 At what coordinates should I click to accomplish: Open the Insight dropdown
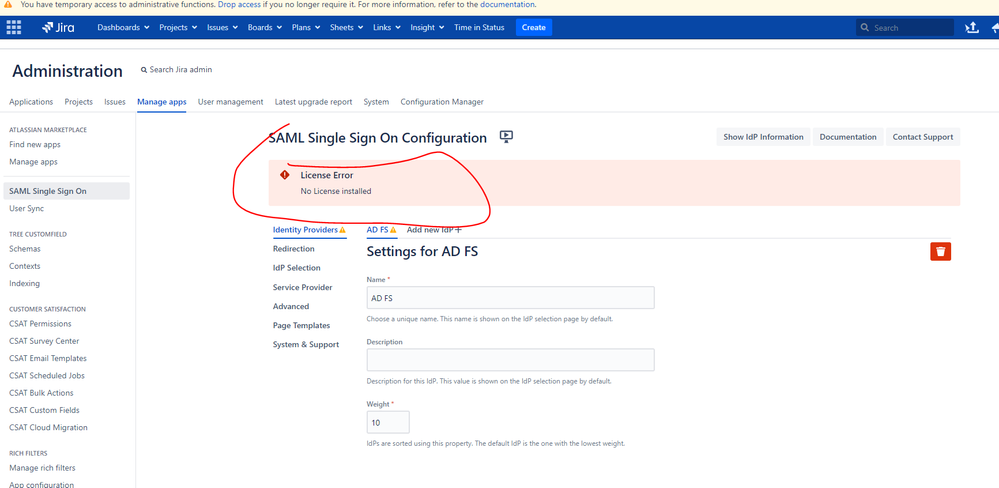pos(427,27)
